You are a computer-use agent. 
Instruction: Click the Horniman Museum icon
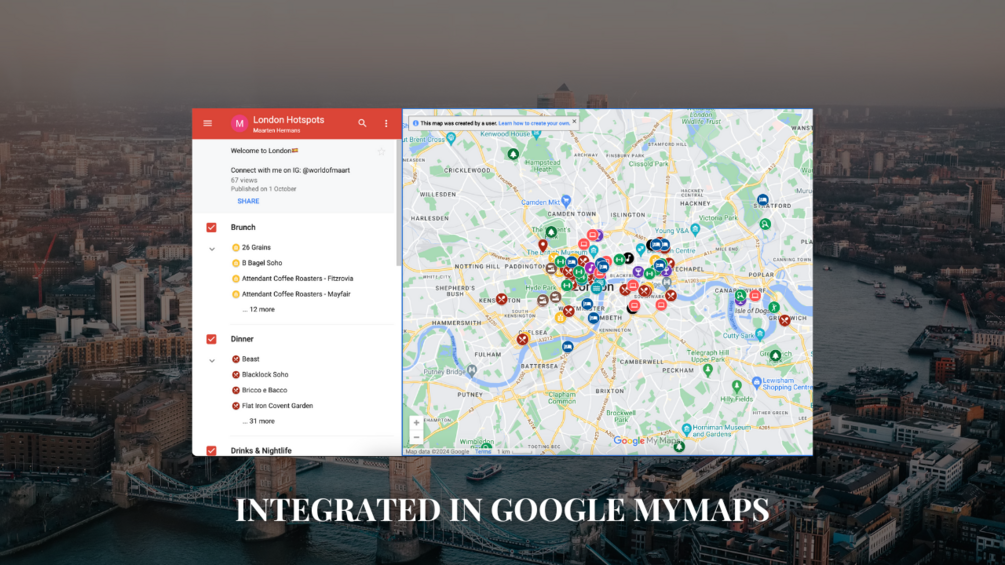686,429
